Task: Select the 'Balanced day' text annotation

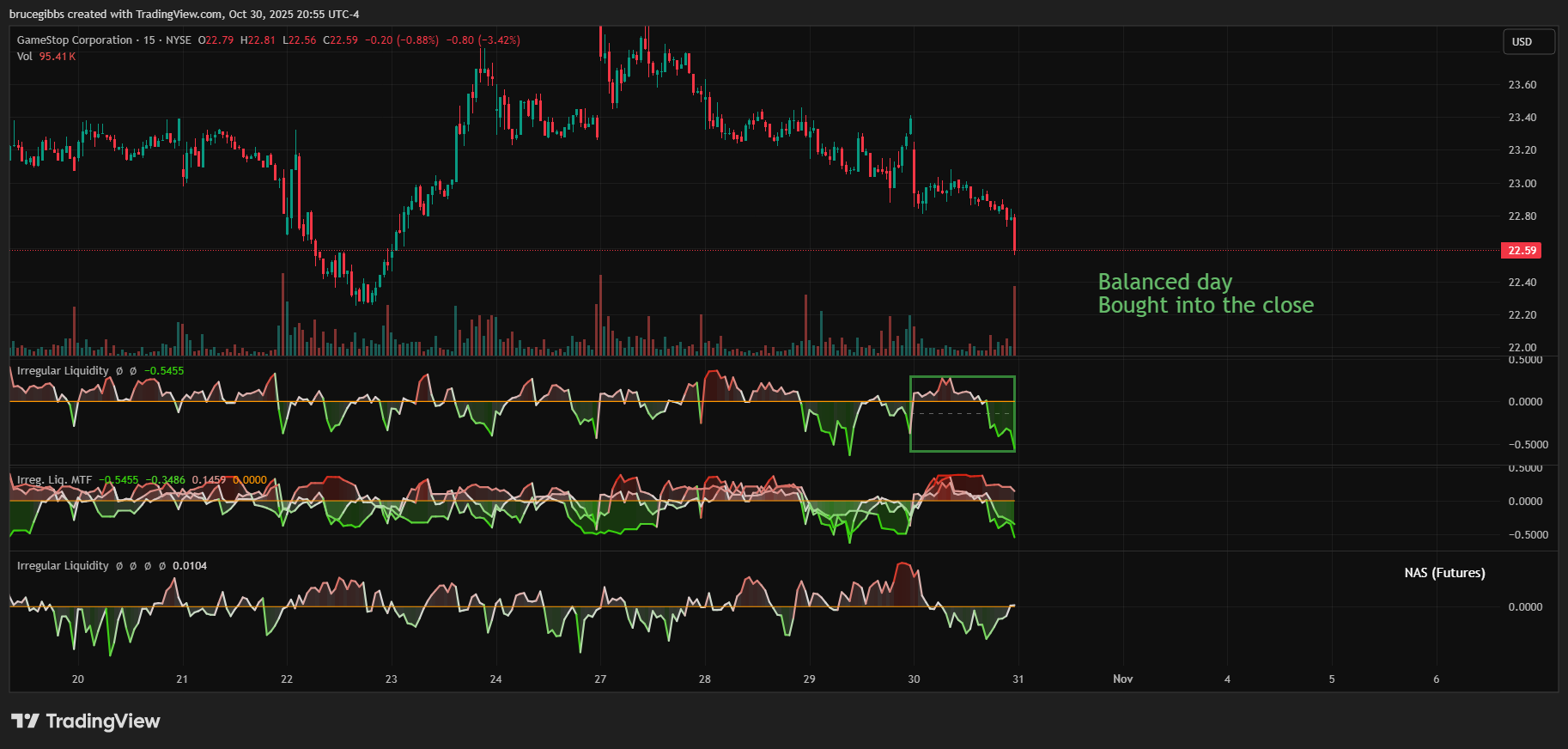Action: tap(1164, 282)
